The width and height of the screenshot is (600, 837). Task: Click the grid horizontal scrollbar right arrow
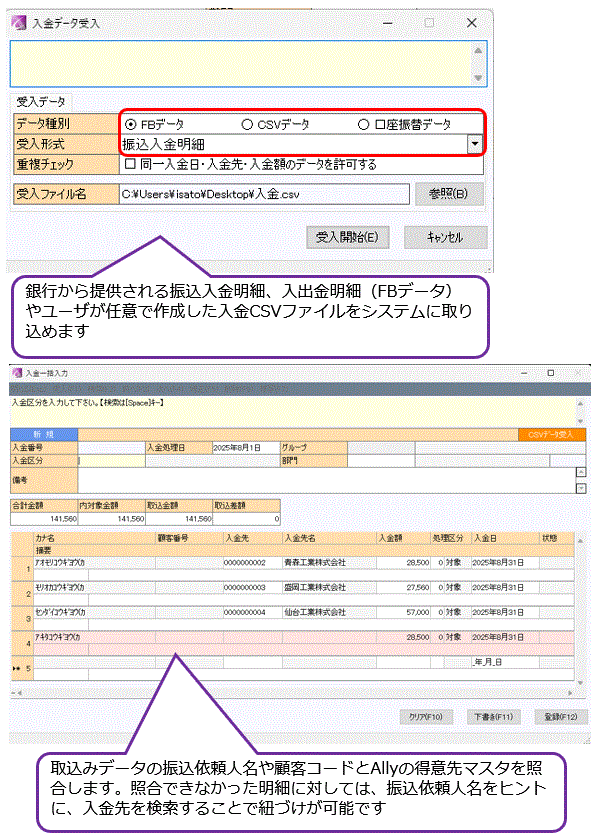coord(570,693)
